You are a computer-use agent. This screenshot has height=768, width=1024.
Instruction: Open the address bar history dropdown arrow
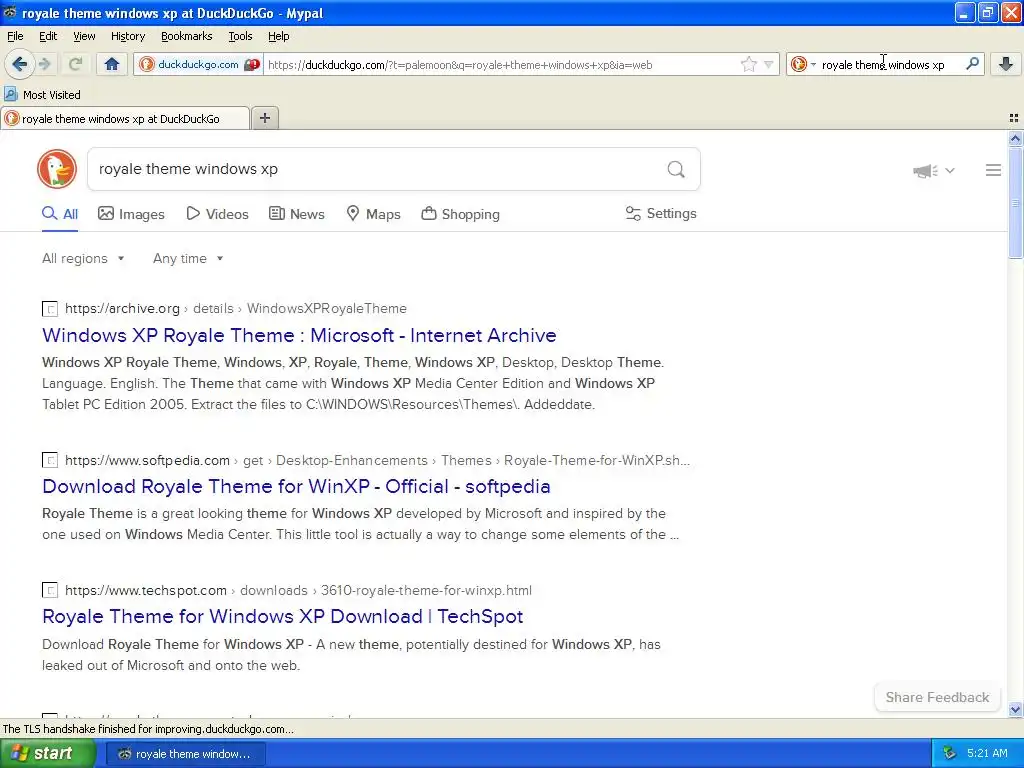pyautogui.click(x=769, y=64)
